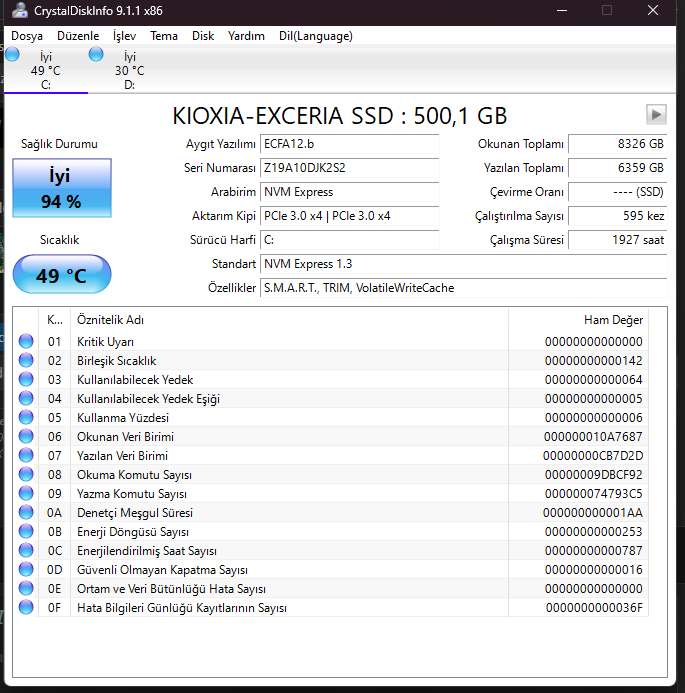Screen dimensions: 685x693
Task: Click the CrystalDiskInfo title bar app icon
Action: 20,10
